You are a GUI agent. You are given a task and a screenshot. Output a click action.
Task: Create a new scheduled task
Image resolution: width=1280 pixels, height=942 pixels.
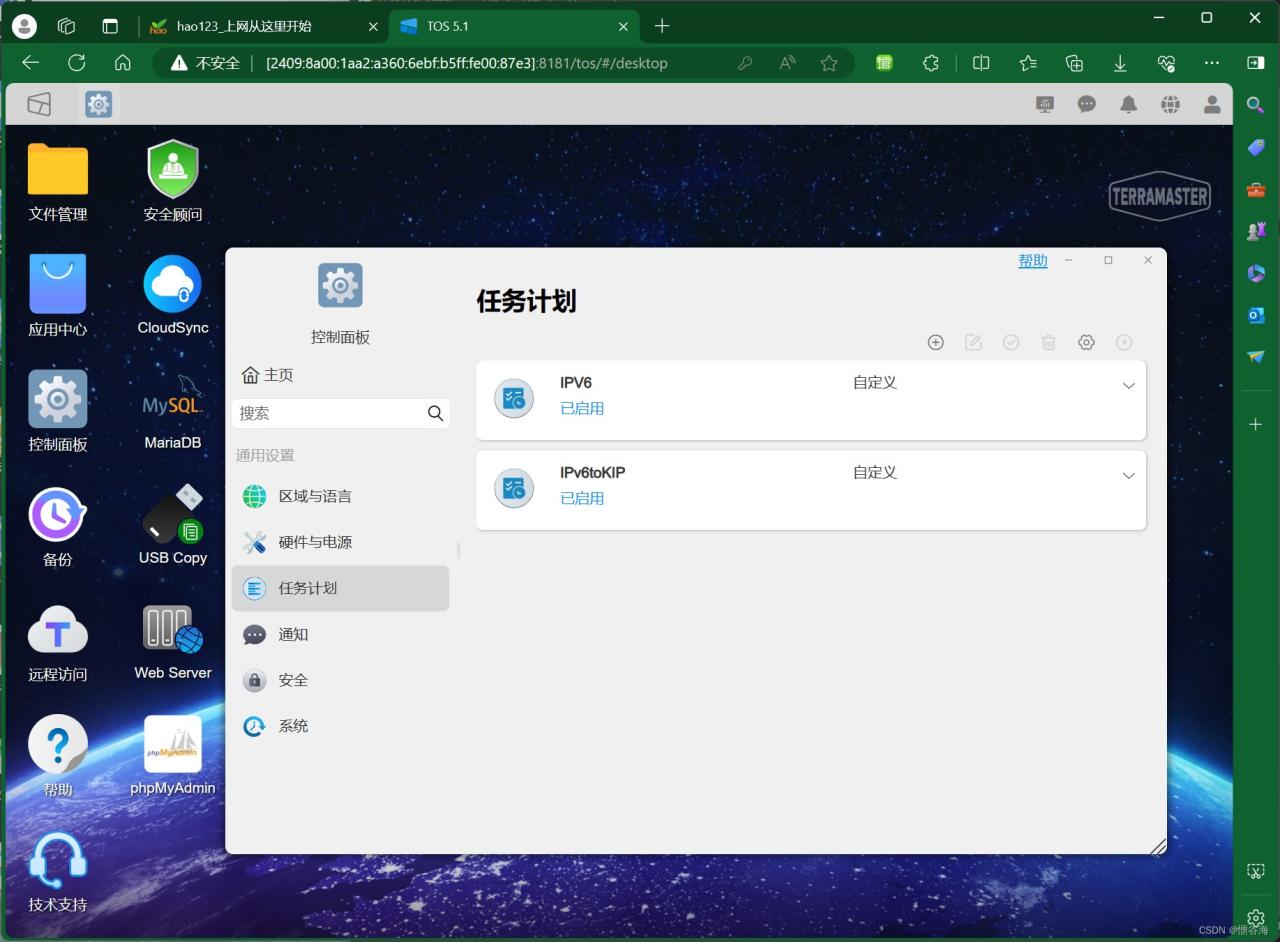coord(935,342)
